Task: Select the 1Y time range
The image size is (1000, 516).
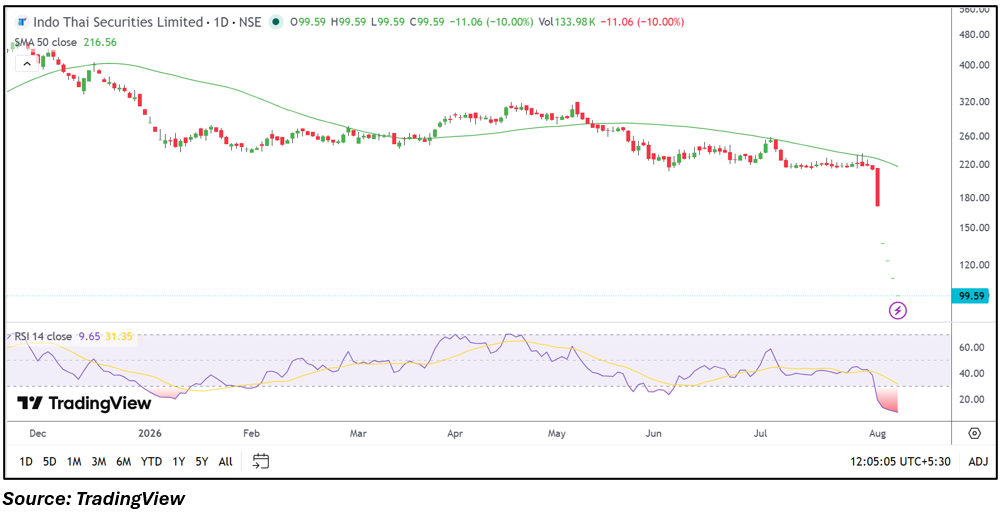Action: (179, 461)
